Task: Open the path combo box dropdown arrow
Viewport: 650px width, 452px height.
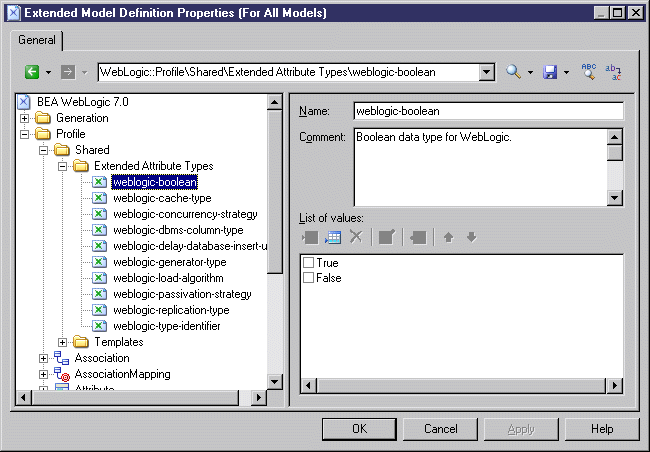Action: click(x=487, y=73)
